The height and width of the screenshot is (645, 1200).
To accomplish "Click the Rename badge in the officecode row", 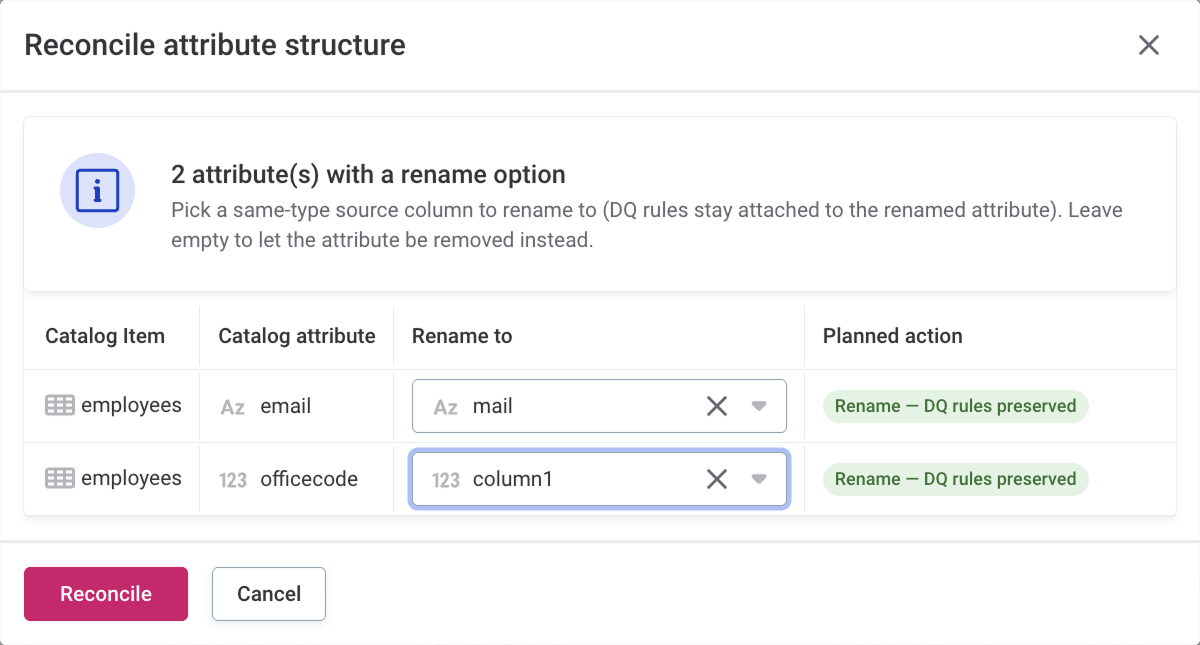I will click(x=955, y=479).
